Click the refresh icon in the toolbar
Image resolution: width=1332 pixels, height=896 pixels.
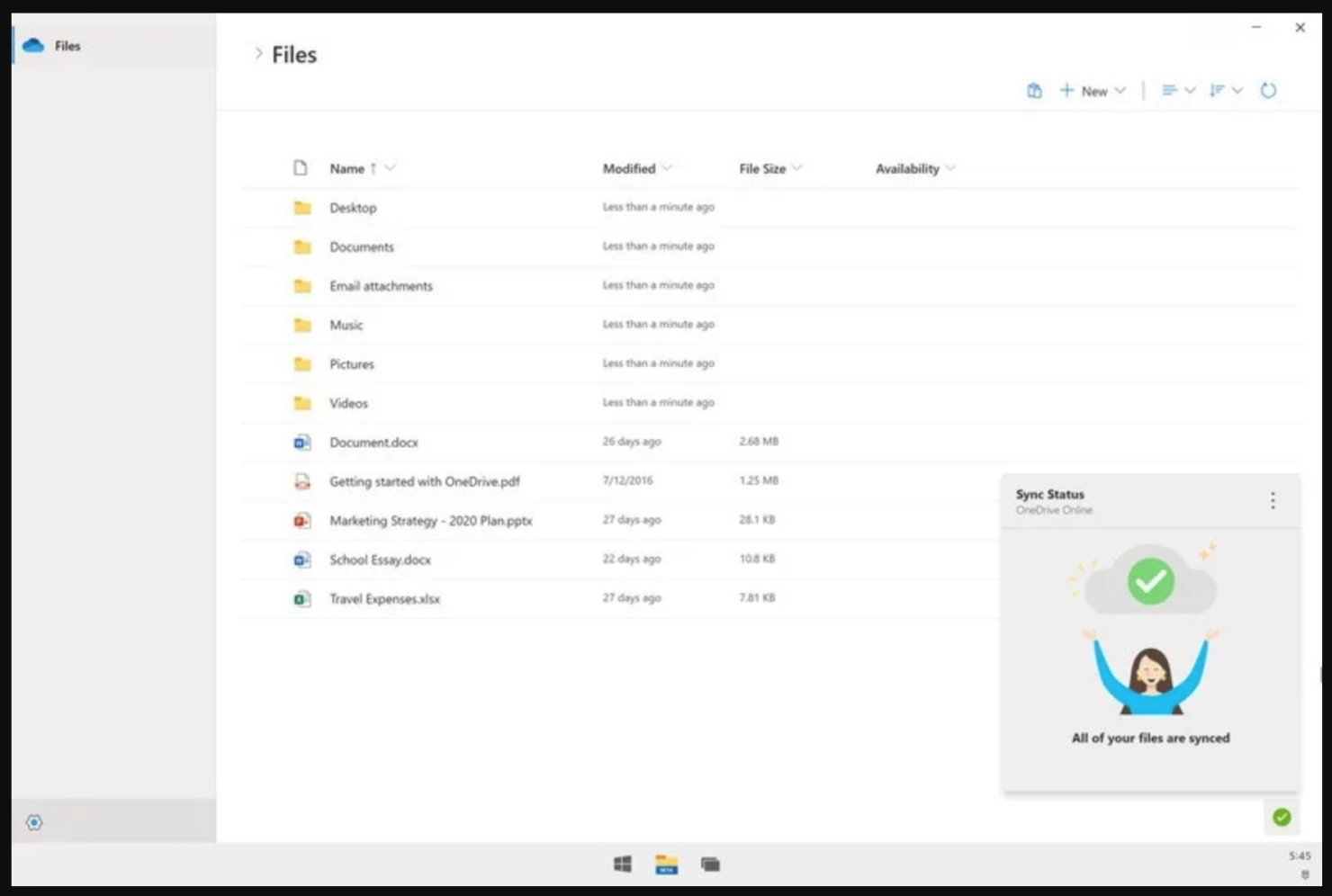click(x=1268, y=90)
